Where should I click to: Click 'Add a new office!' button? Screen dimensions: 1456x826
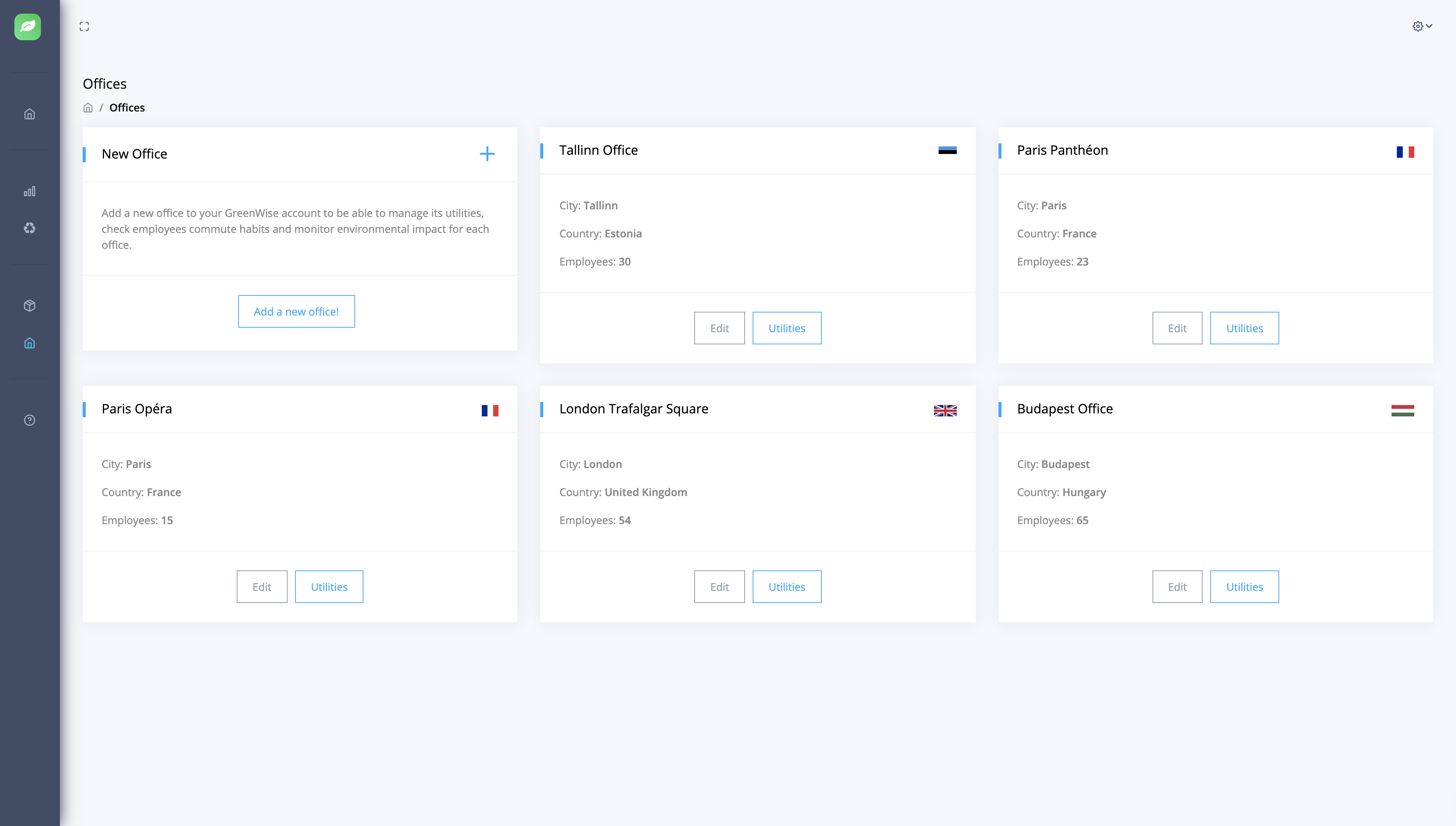(x=296, y=311)
